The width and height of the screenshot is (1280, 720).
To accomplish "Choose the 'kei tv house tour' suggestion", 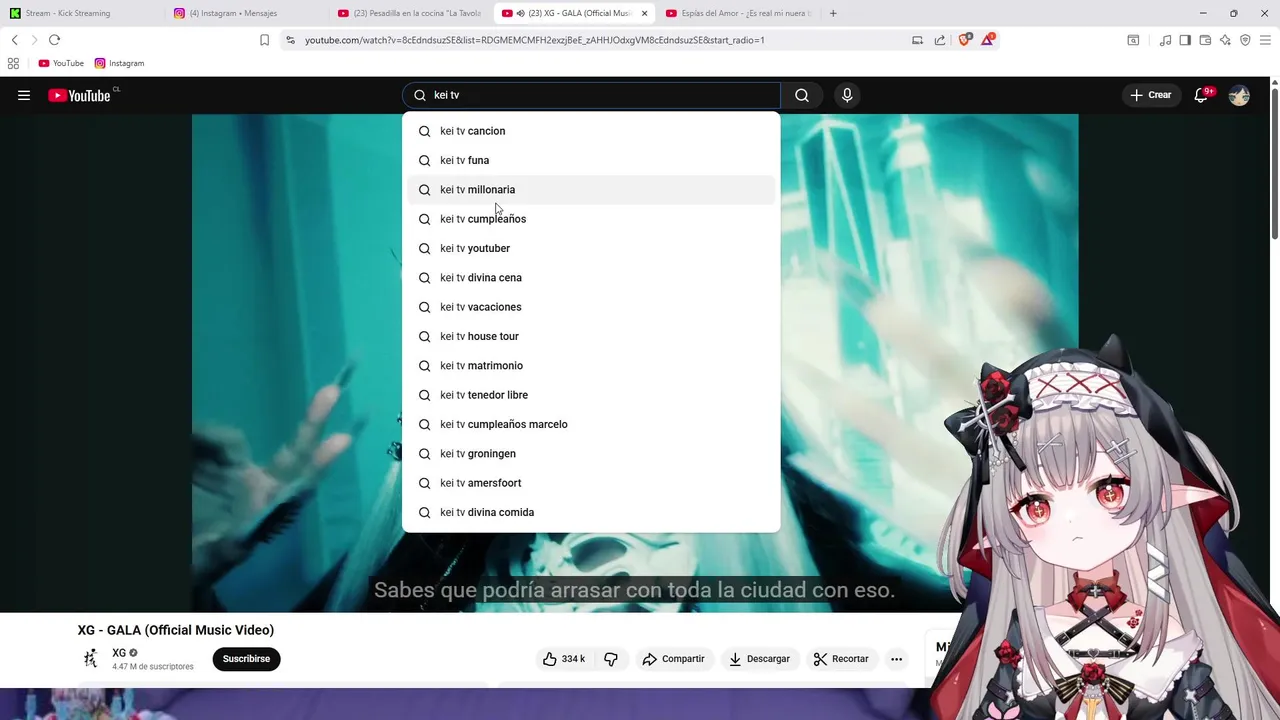I will pos(591,336).
